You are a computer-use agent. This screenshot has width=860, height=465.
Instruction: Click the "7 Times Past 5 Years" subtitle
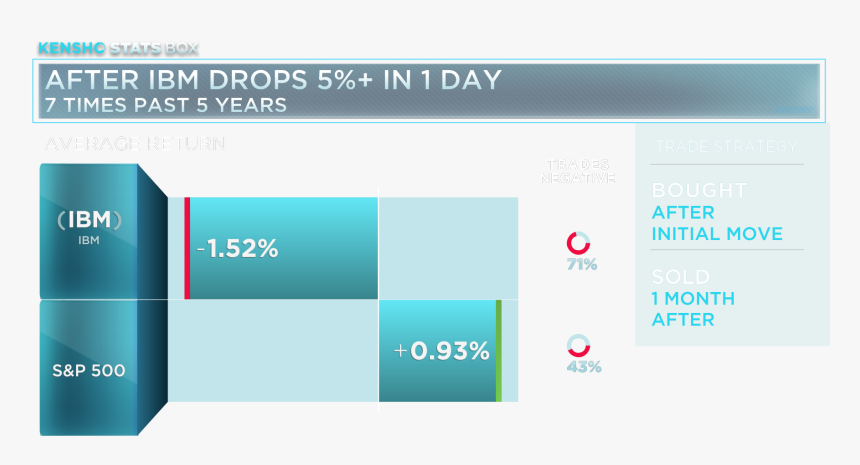(166, 104)
